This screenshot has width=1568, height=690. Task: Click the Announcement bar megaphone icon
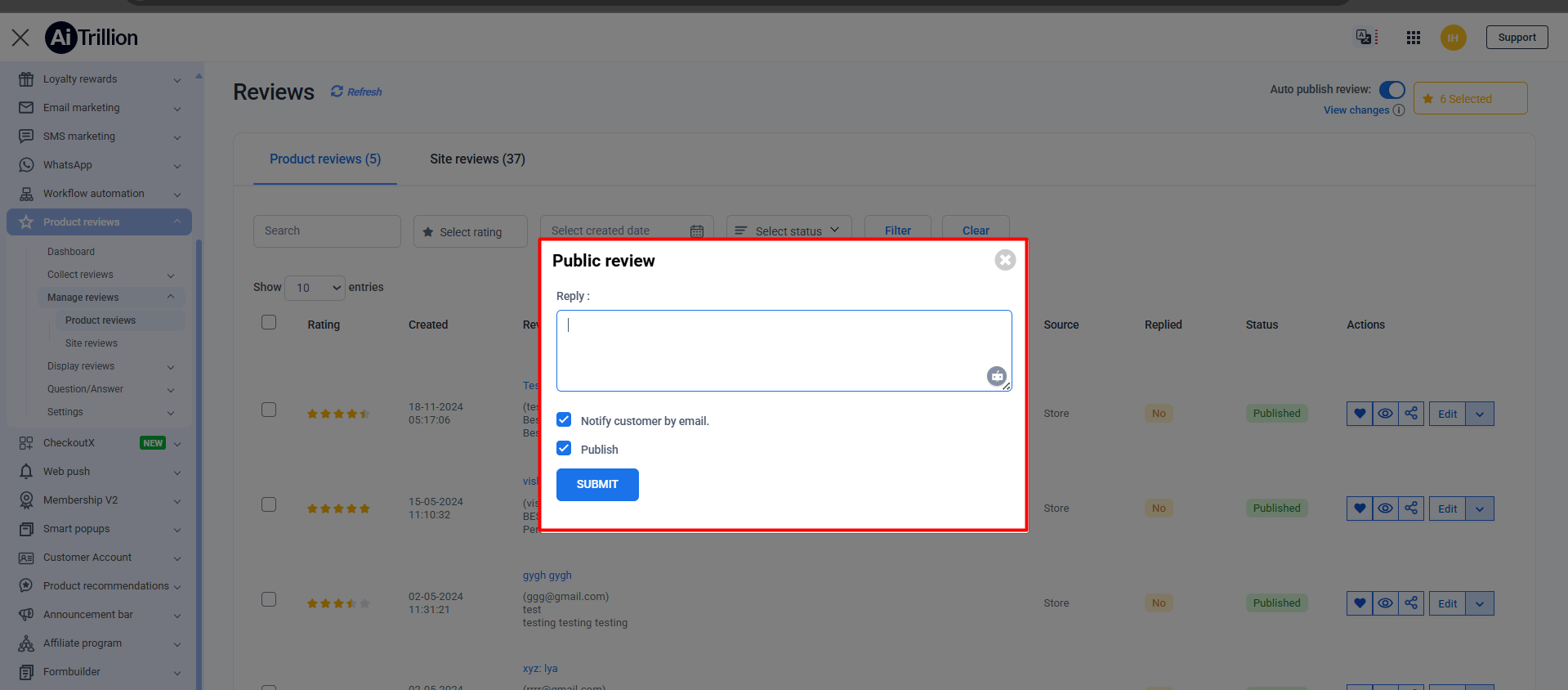click(26, 615)
